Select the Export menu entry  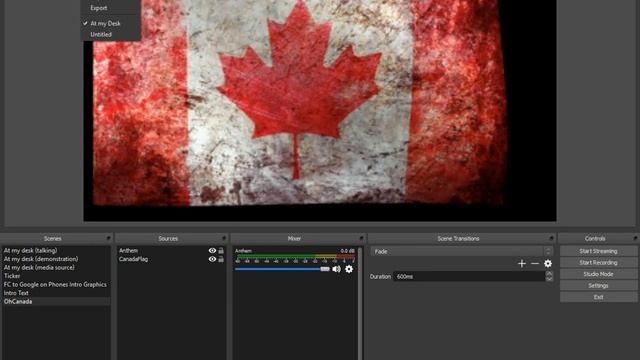pos(99,8)
